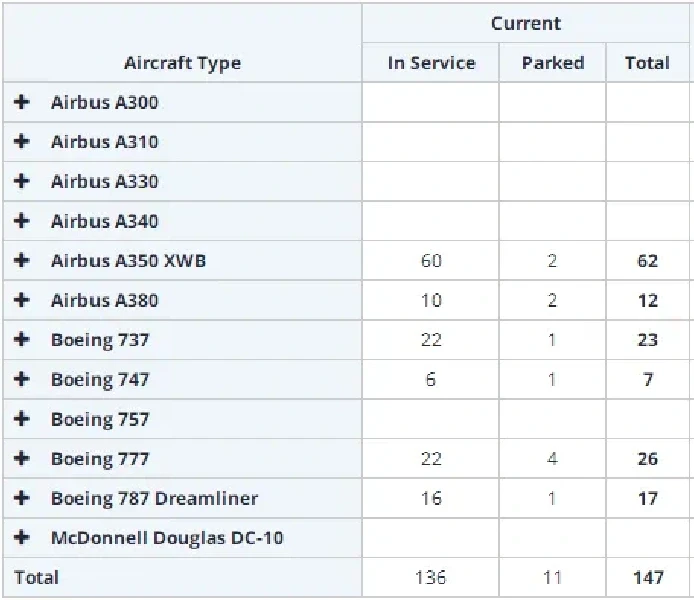Select the Airbus A350 XWB total of 62
The width and height of the screenshot is (694, 600).
point(647,261)
